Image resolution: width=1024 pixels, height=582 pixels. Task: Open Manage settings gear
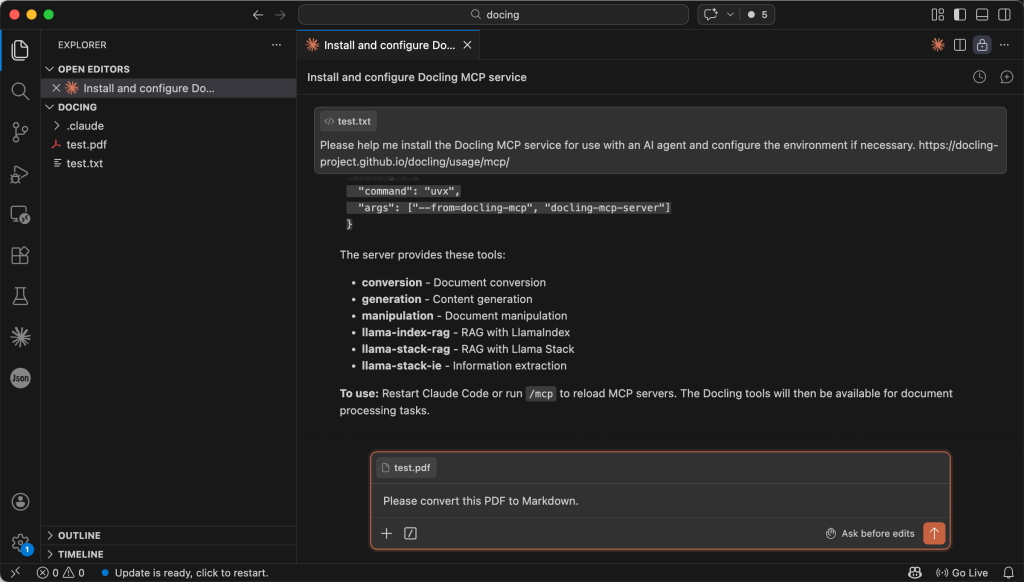tap(20, 542)
